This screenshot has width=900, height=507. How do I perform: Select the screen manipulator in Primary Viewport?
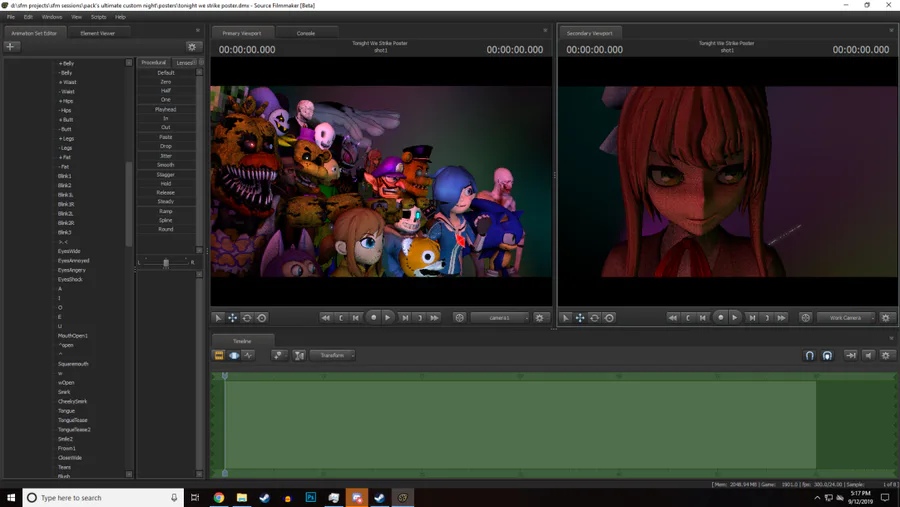click(262, 318)
